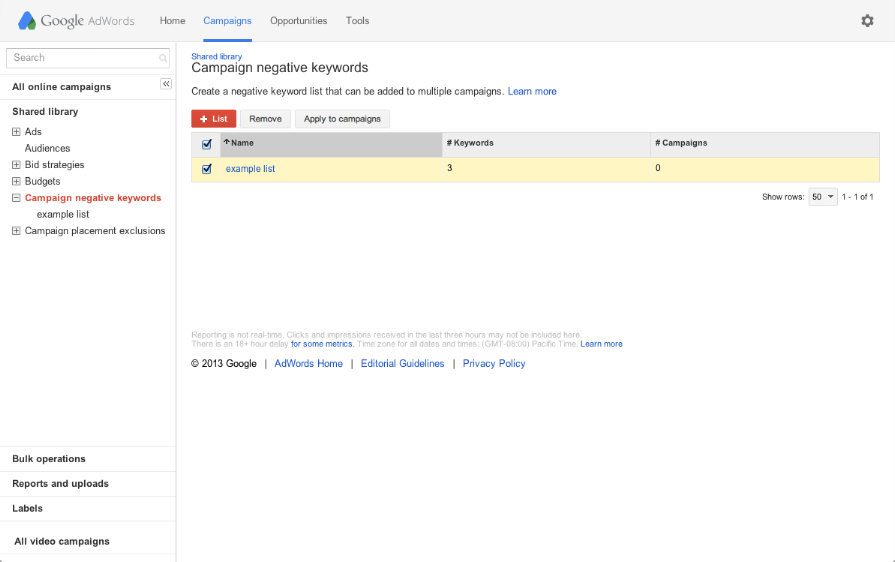Select example list in sidebar tree
The height and width of the screenshot is (562, 895).
pyautogui.click(x=63, y=215)
